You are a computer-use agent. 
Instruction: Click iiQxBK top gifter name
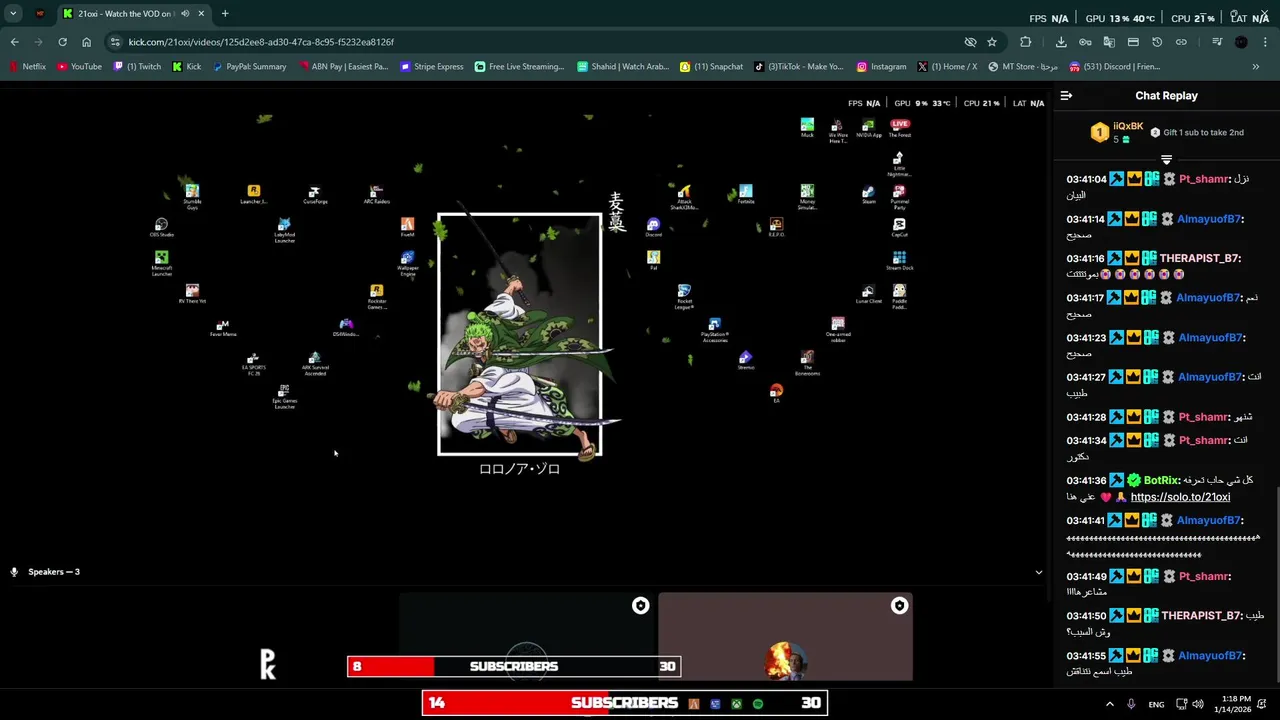click(x=1128, y=126)
